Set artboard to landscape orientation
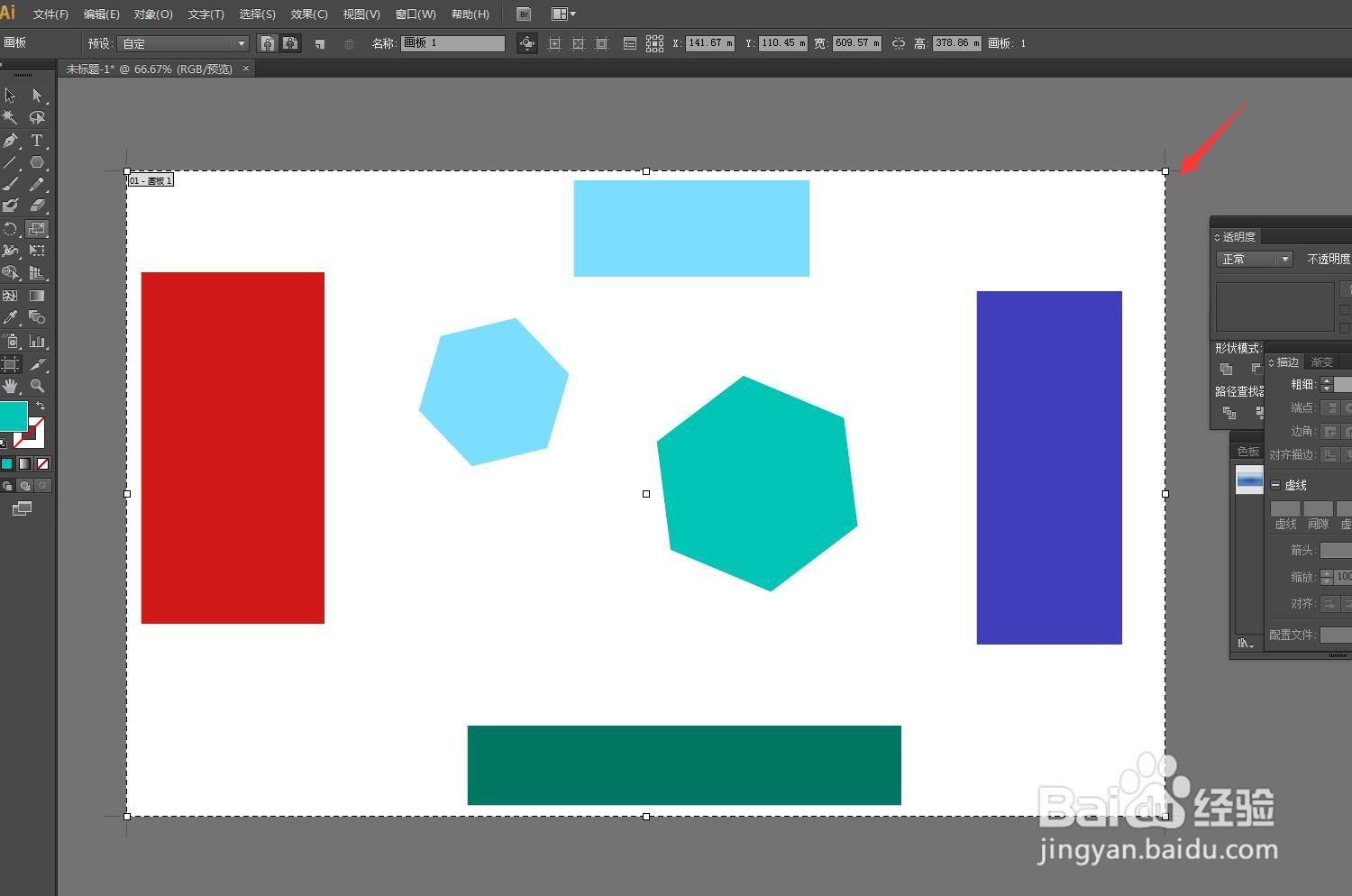 click(290, 43)
